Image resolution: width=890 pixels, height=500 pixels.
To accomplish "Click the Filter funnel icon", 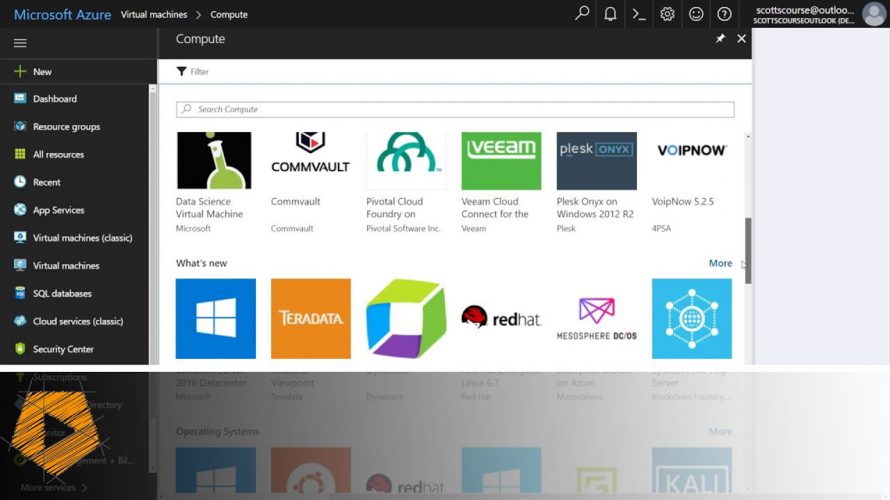I will (x=182, y=72).
